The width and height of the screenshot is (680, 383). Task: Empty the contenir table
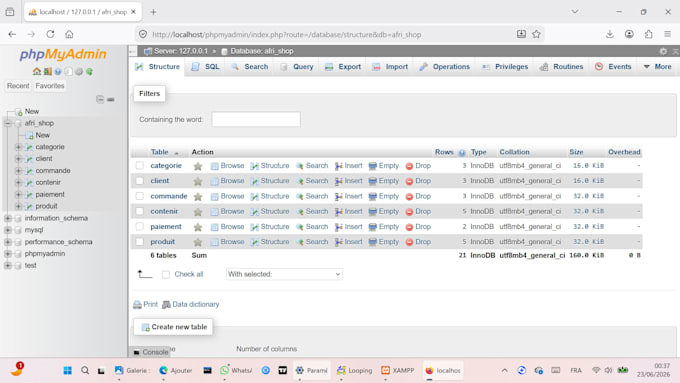tap(384, 211)
